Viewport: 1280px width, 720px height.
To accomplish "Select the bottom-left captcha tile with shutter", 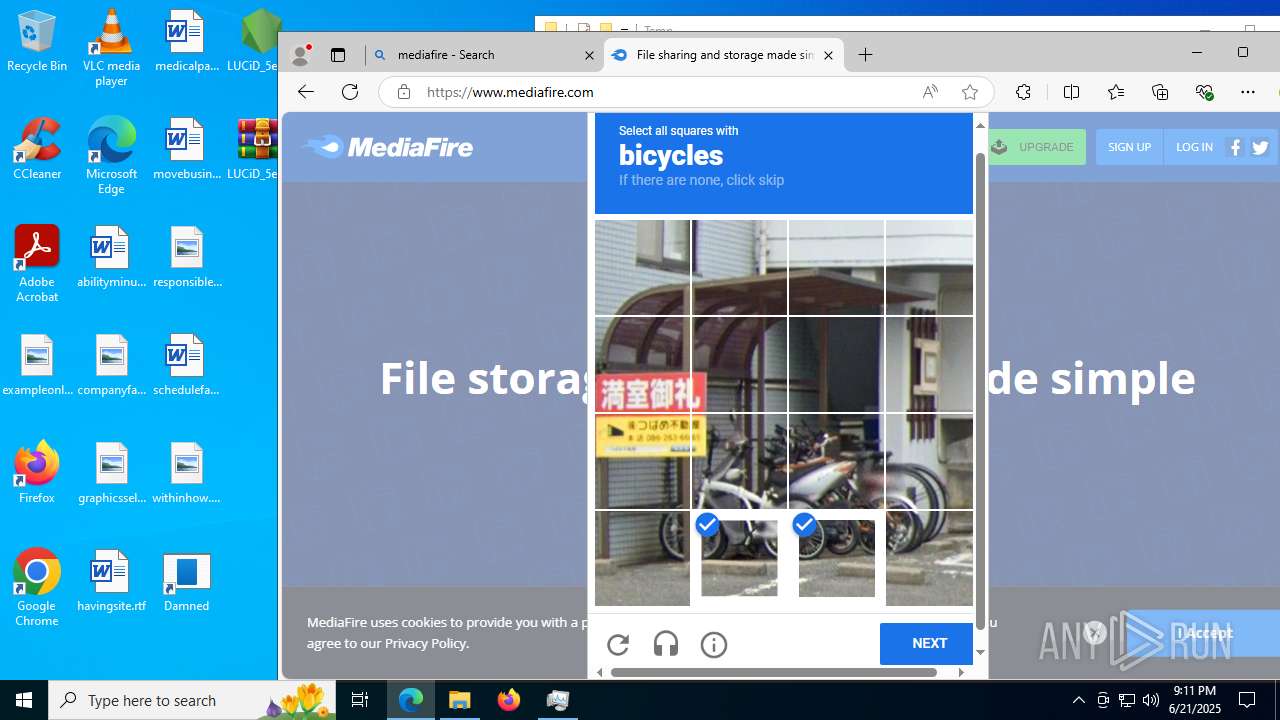I will point(642,558).
